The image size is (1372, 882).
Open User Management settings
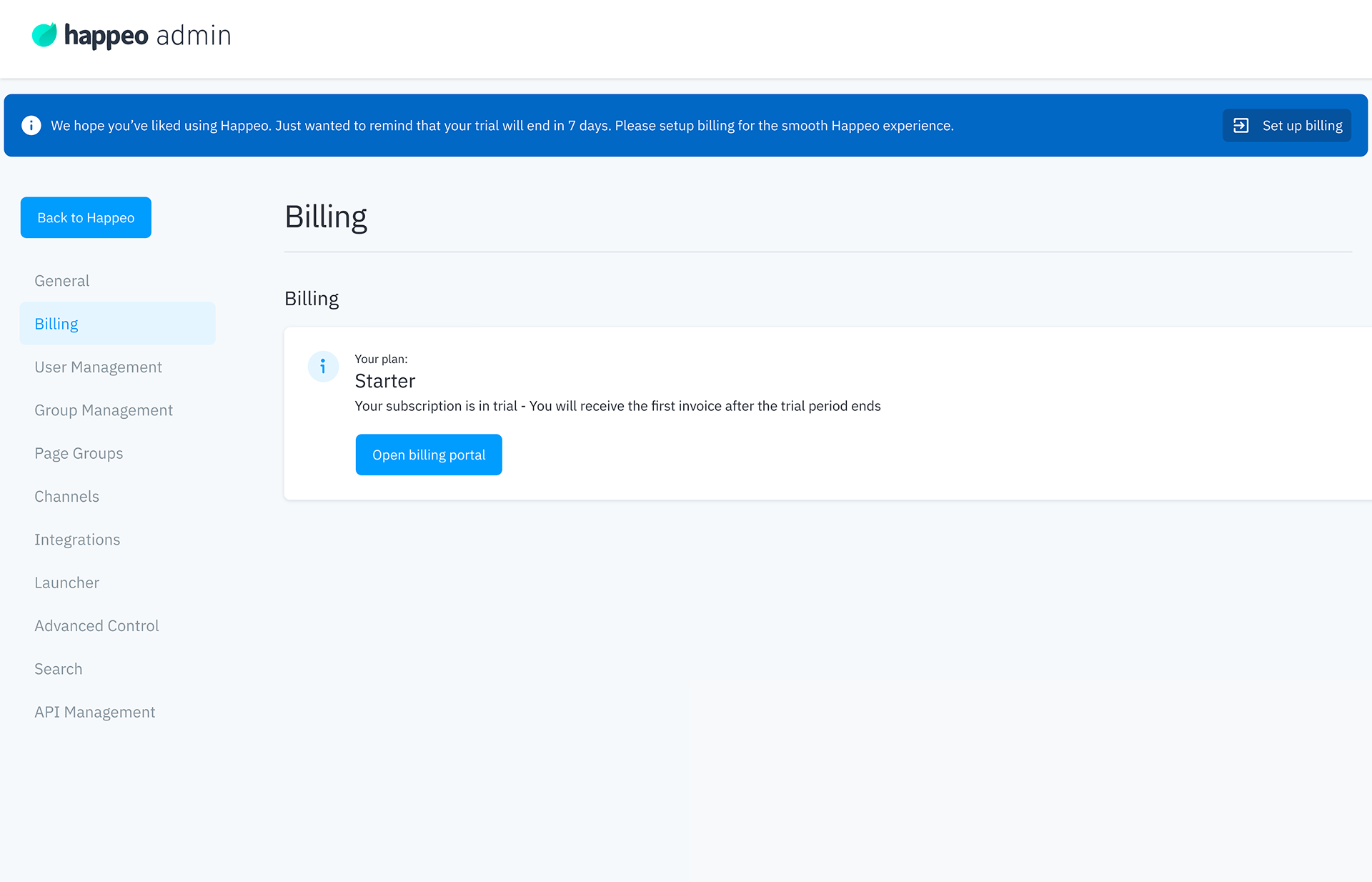[x=98, y=367]
